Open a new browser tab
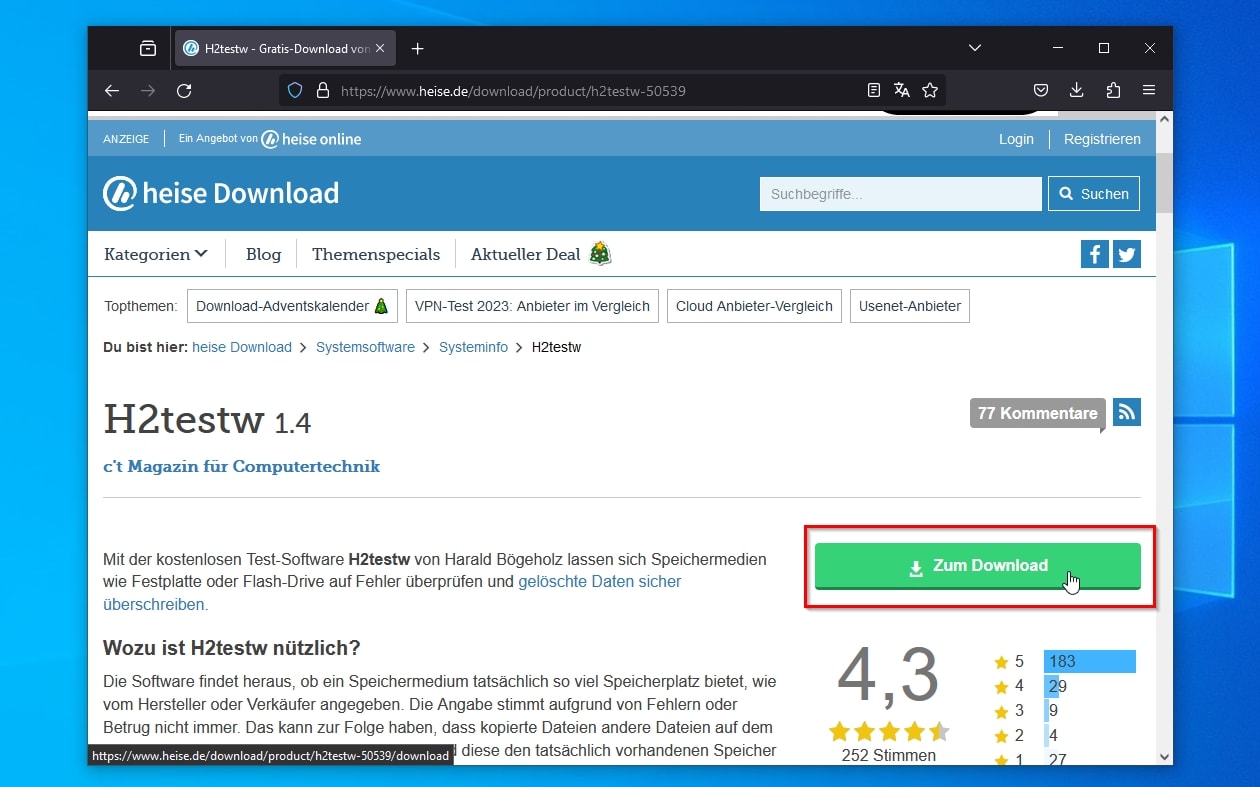Viewport: 1260px width, 787px height. [418, 48]
